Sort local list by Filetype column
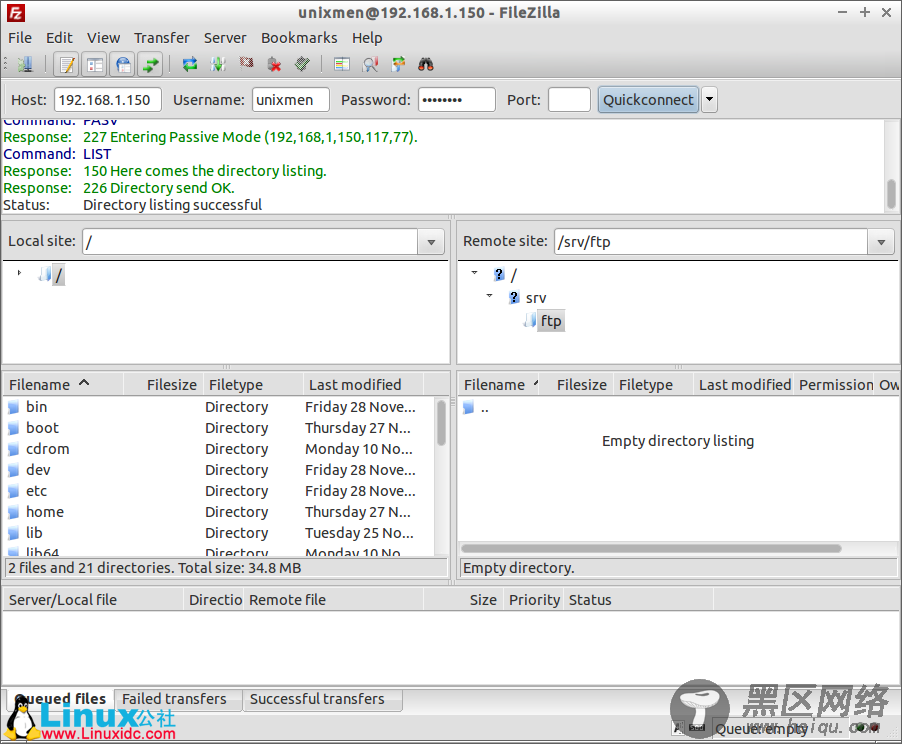 click(x=253, y=384)
